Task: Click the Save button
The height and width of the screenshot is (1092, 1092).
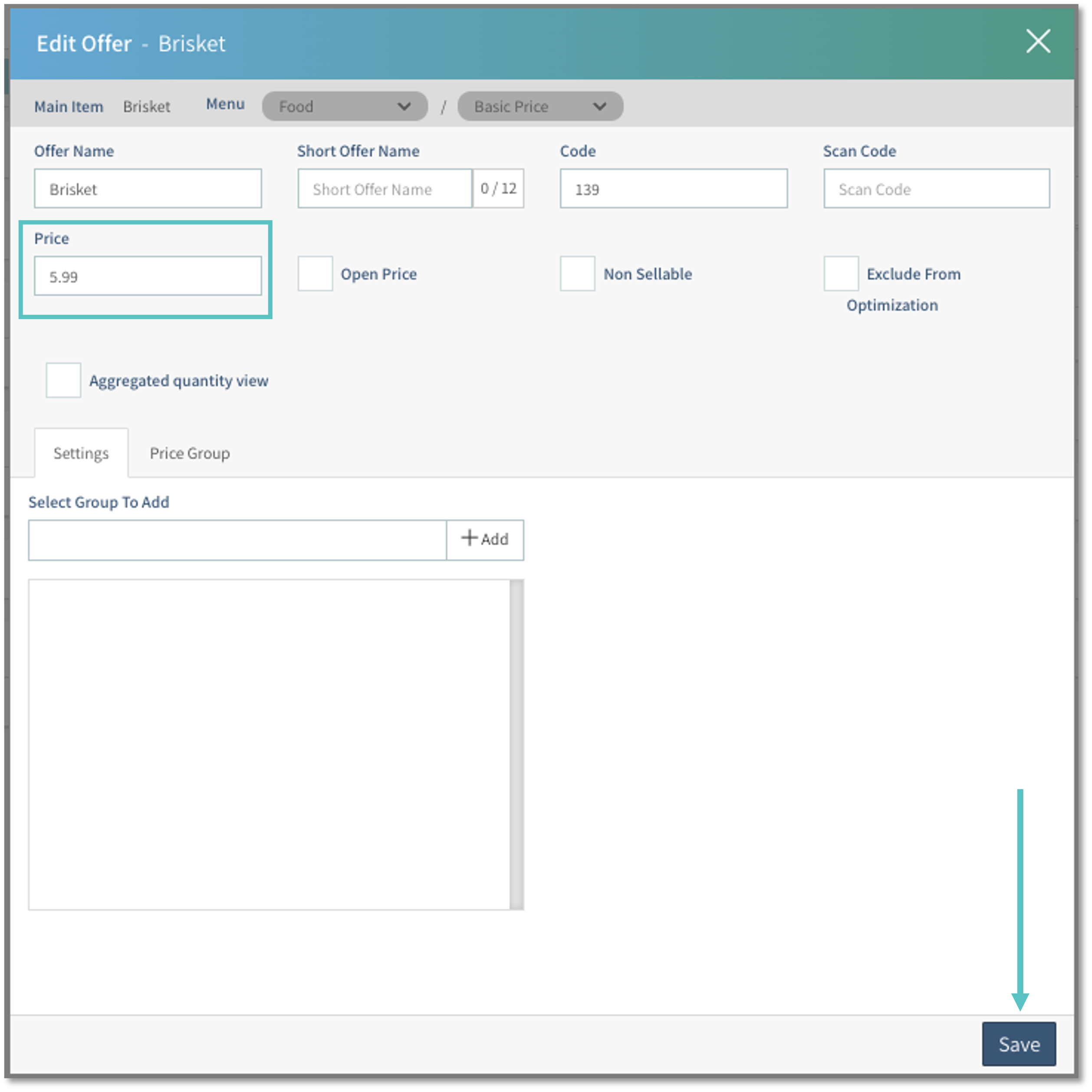Action: click(x=1019, y=1044)
